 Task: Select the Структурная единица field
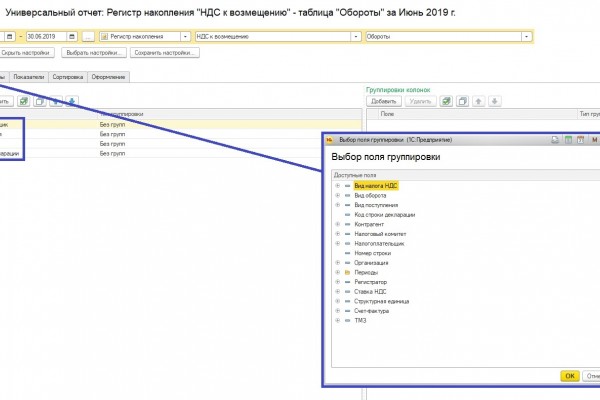pos(382,301)
